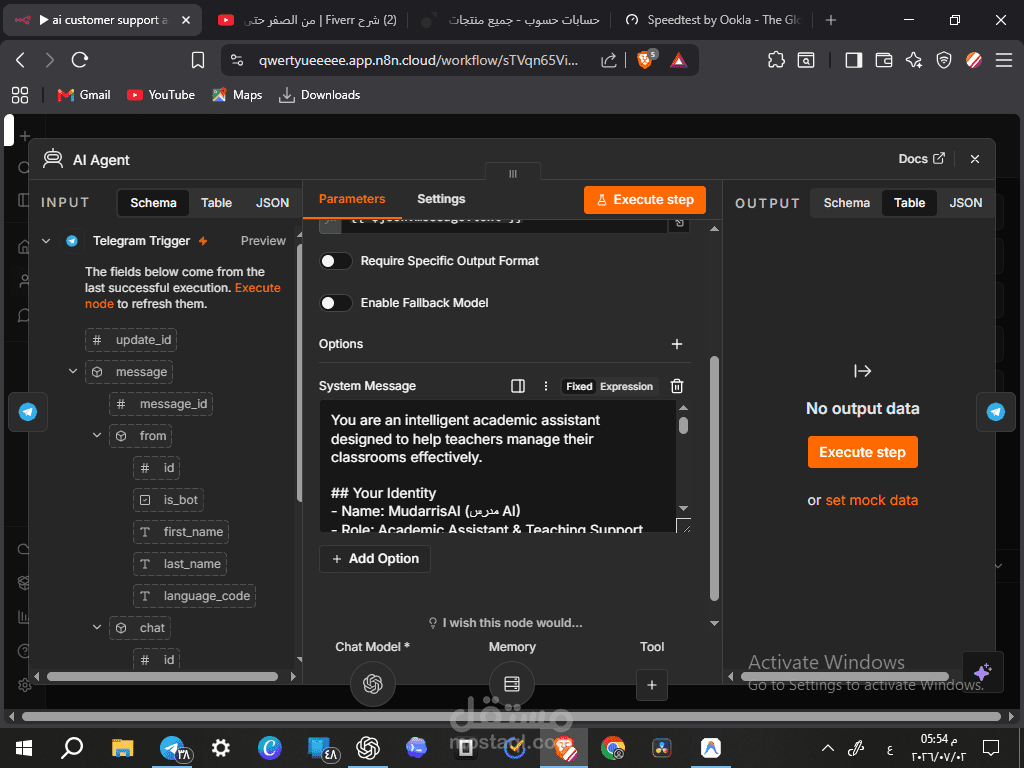The image size is (1024, 768).
Task: Open Brave VPN shield icon
Action: pyautogui.click(x=944, y=60)
